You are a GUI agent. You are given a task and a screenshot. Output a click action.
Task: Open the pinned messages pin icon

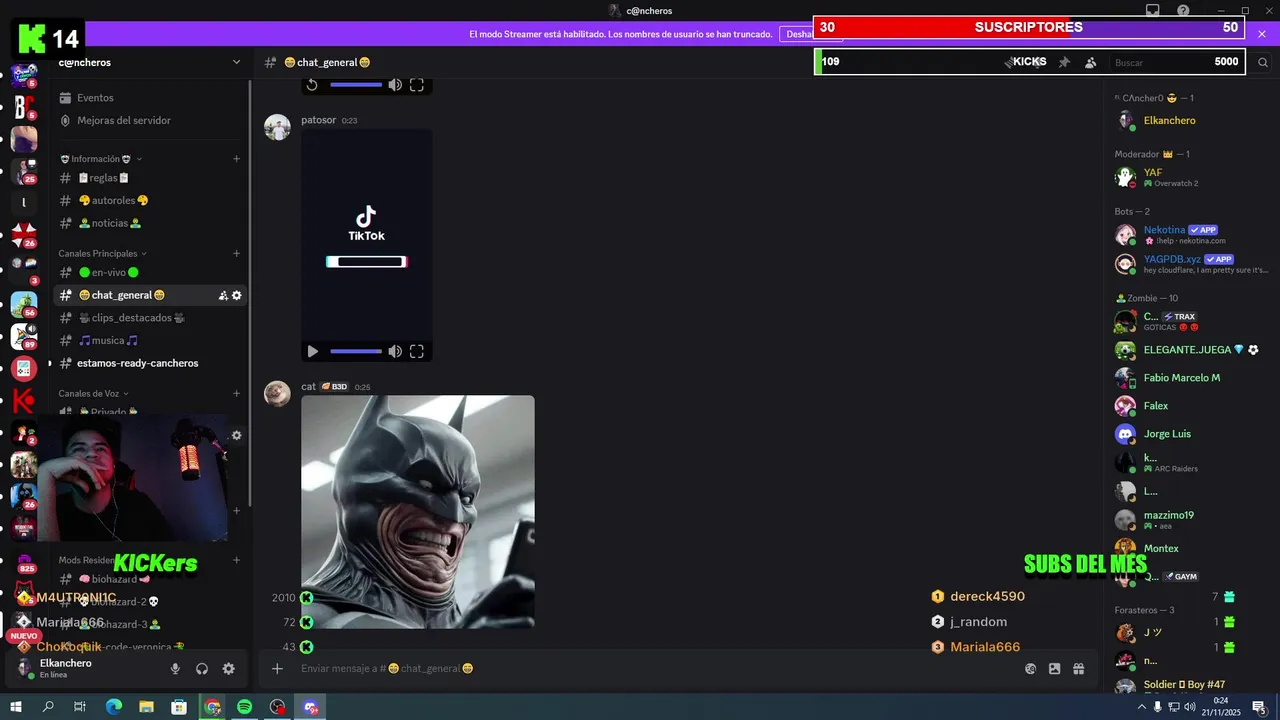[1064, 62]
